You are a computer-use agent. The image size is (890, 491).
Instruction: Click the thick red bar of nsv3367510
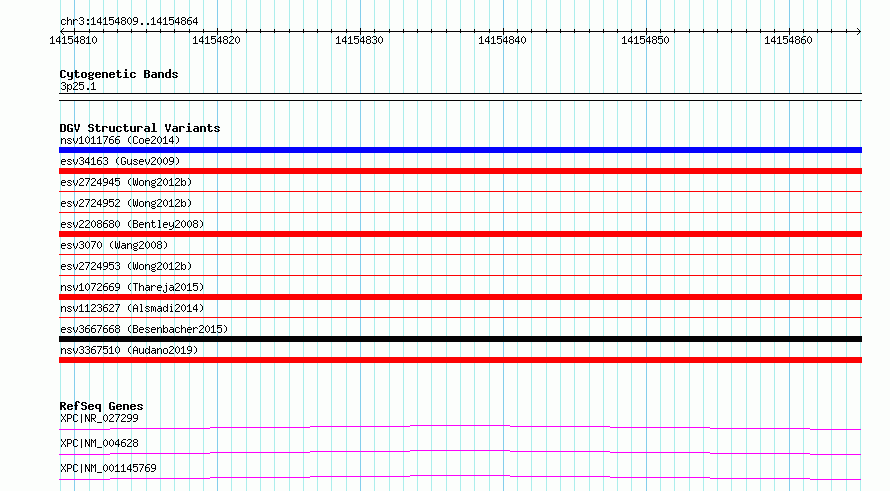(460, 360)
